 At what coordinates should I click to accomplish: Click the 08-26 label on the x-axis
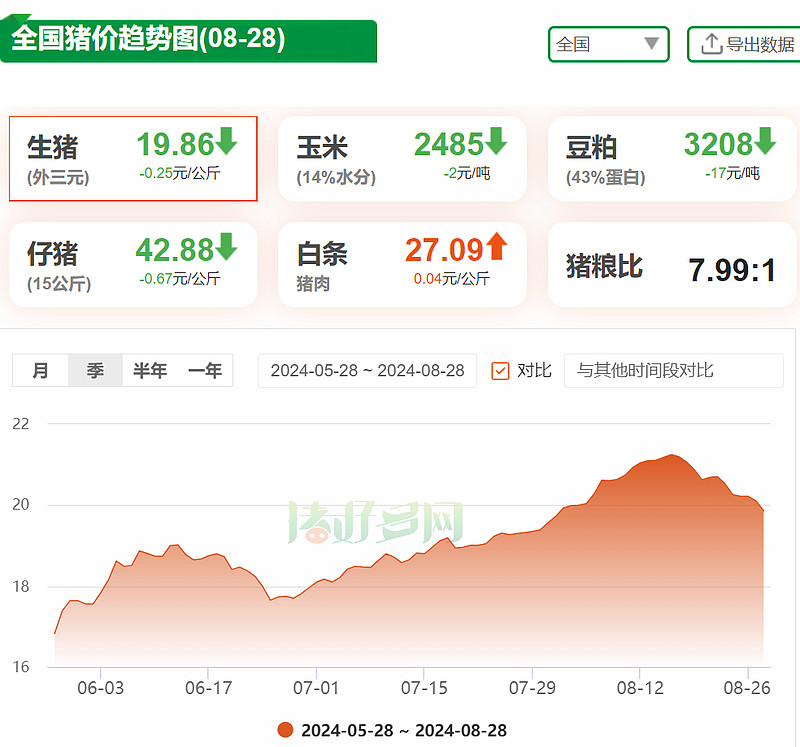[x=747, y=688]
